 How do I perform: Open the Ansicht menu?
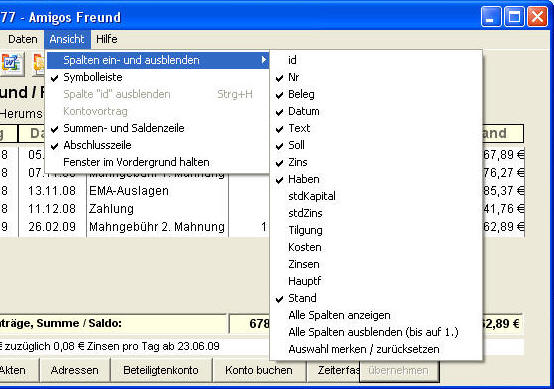point(67,39)
